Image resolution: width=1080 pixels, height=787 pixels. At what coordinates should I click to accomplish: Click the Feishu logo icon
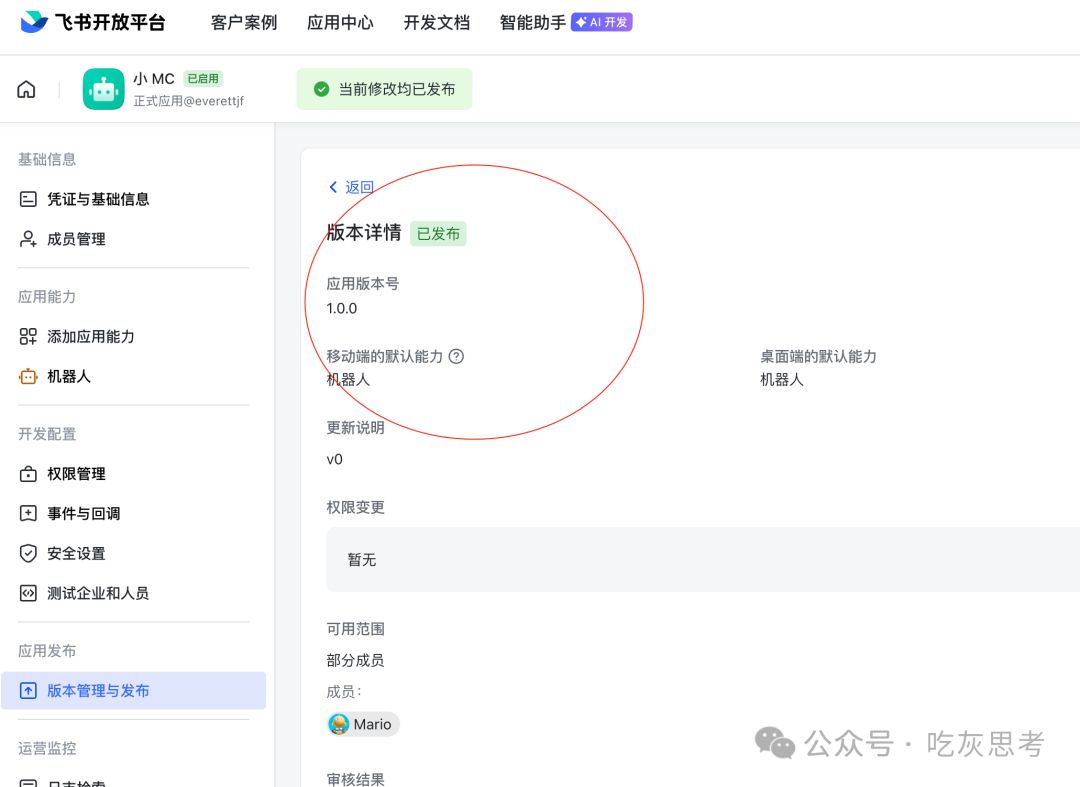click(x=34, y=22)
